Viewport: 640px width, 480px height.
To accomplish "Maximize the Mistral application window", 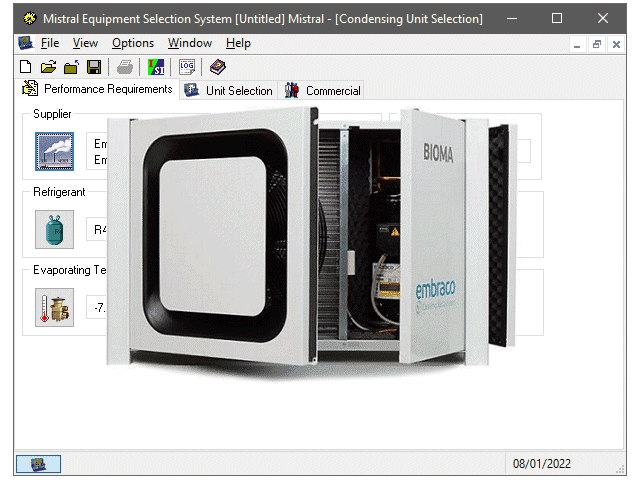I will pyautogui.click(x=557, y=18).
